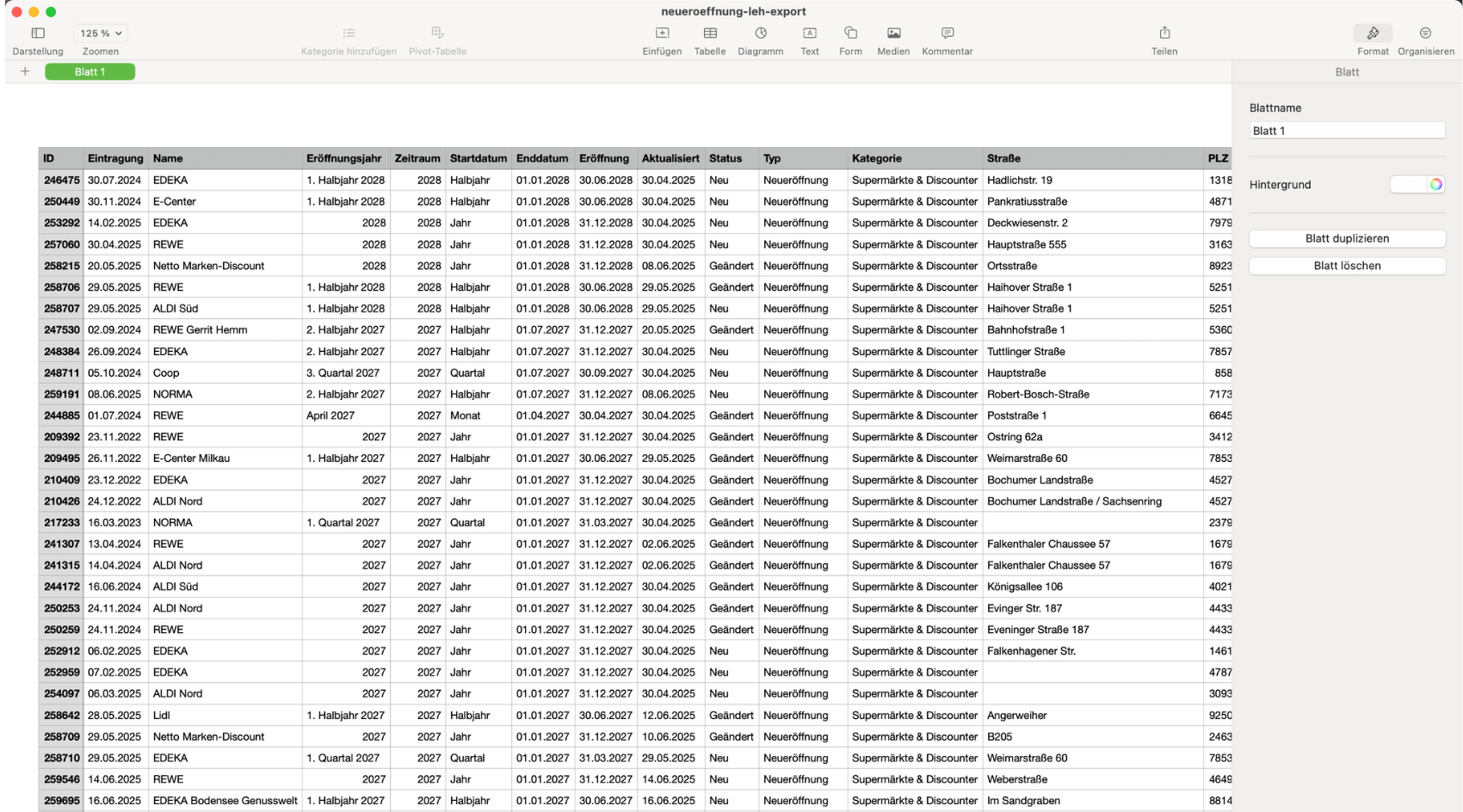Viewport: 1463px width, 812px height.
Task: Select the Startdatum column header
Action: [x=478, y=158]
